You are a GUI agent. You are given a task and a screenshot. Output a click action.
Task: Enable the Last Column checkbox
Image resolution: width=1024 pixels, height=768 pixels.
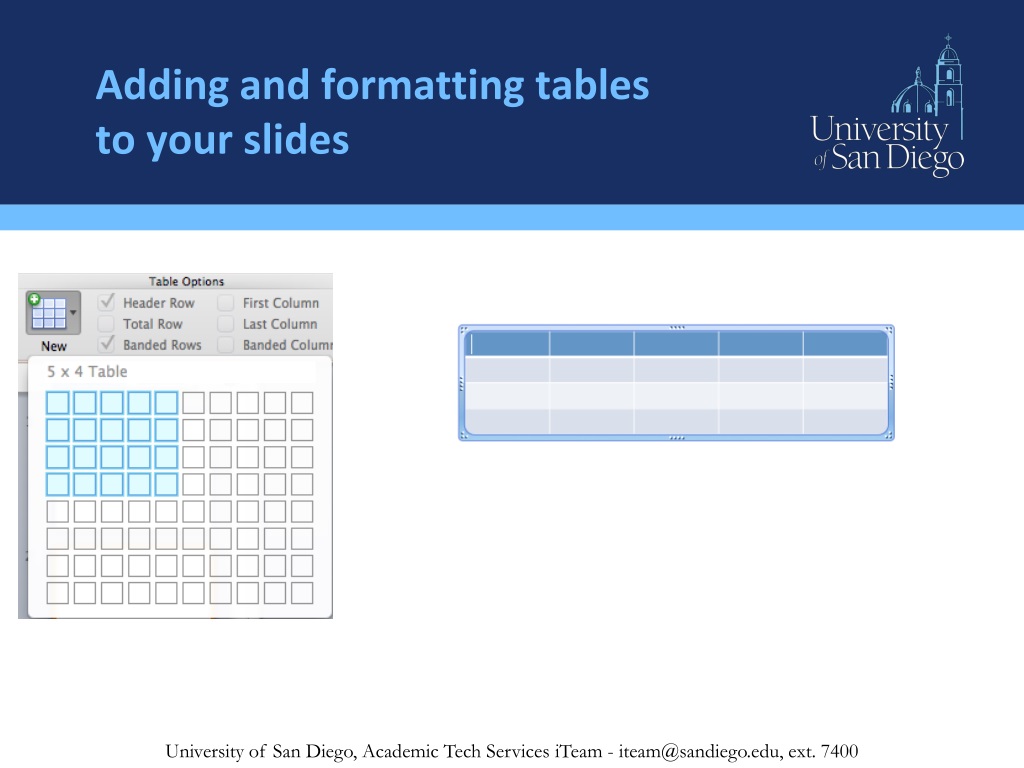[226, 324]
